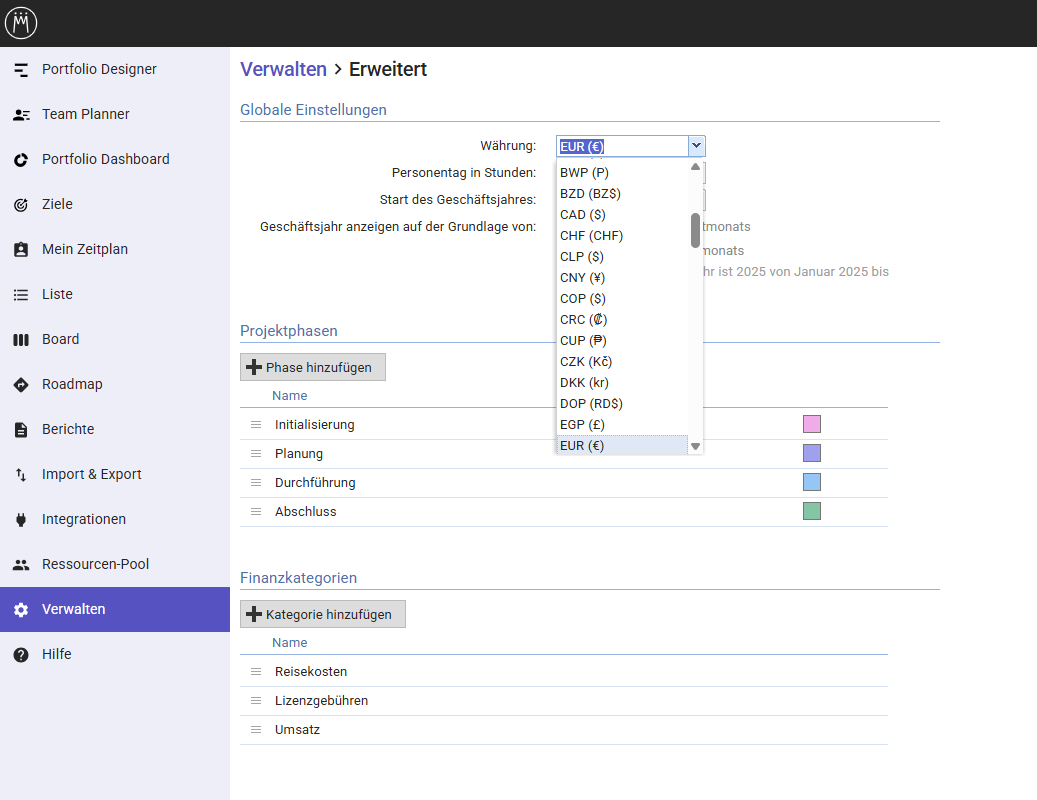
Task: Click the Kategorie hinzufügen button
Action: 323,615
